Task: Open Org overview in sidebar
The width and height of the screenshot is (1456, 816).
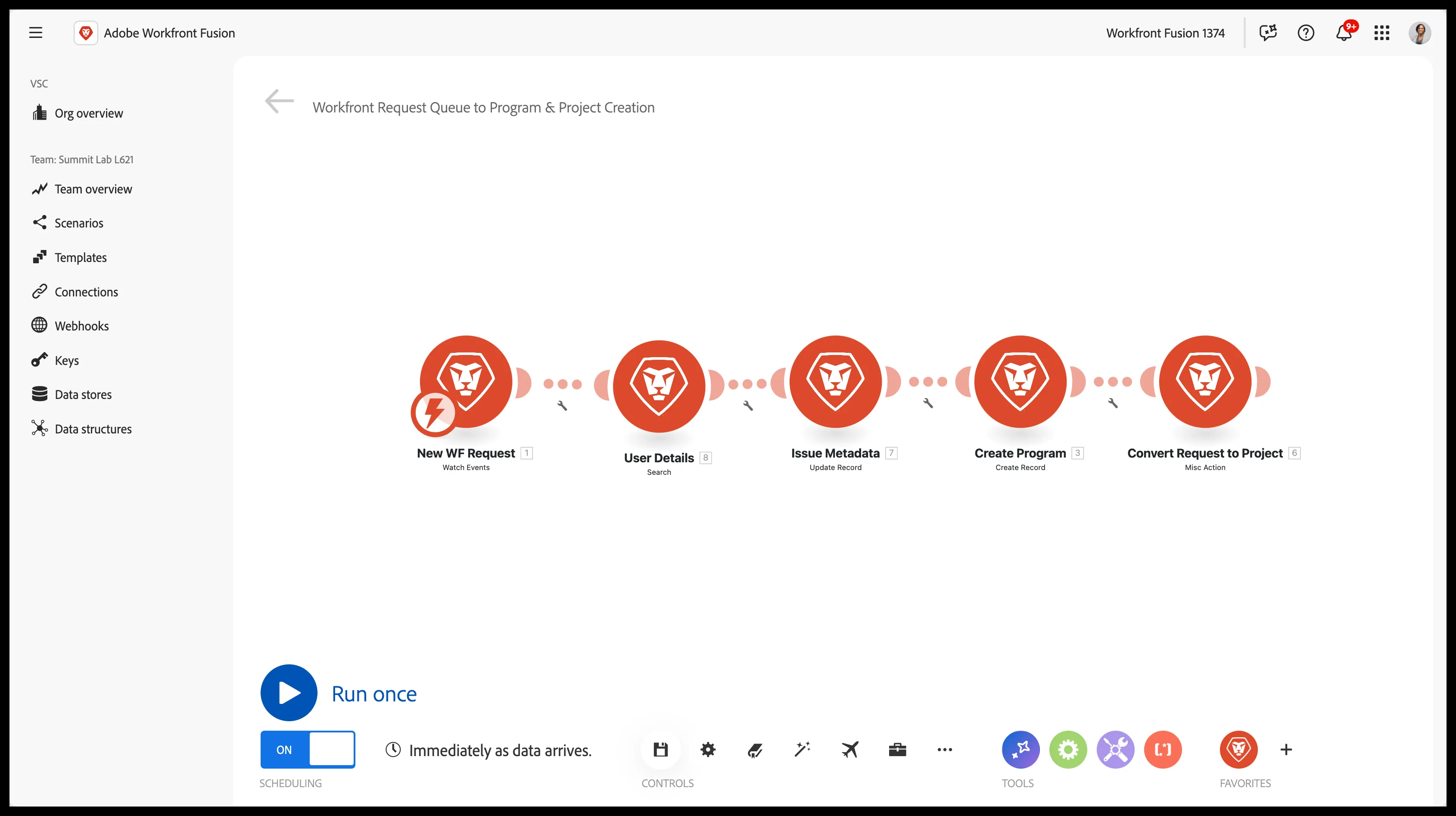Action: (78, 113)
